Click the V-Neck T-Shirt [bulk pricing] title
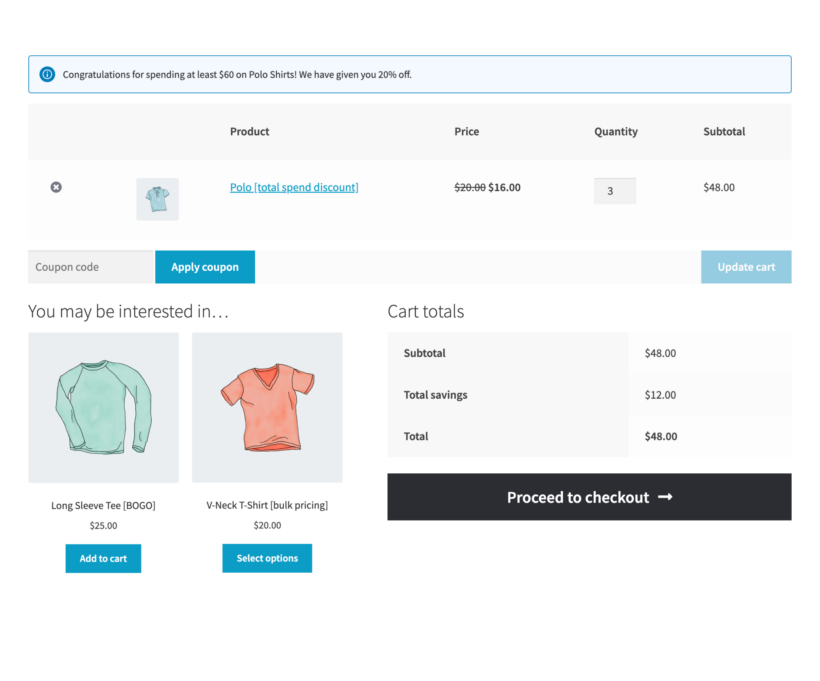 pyautogui.click(x=267, y=505)
